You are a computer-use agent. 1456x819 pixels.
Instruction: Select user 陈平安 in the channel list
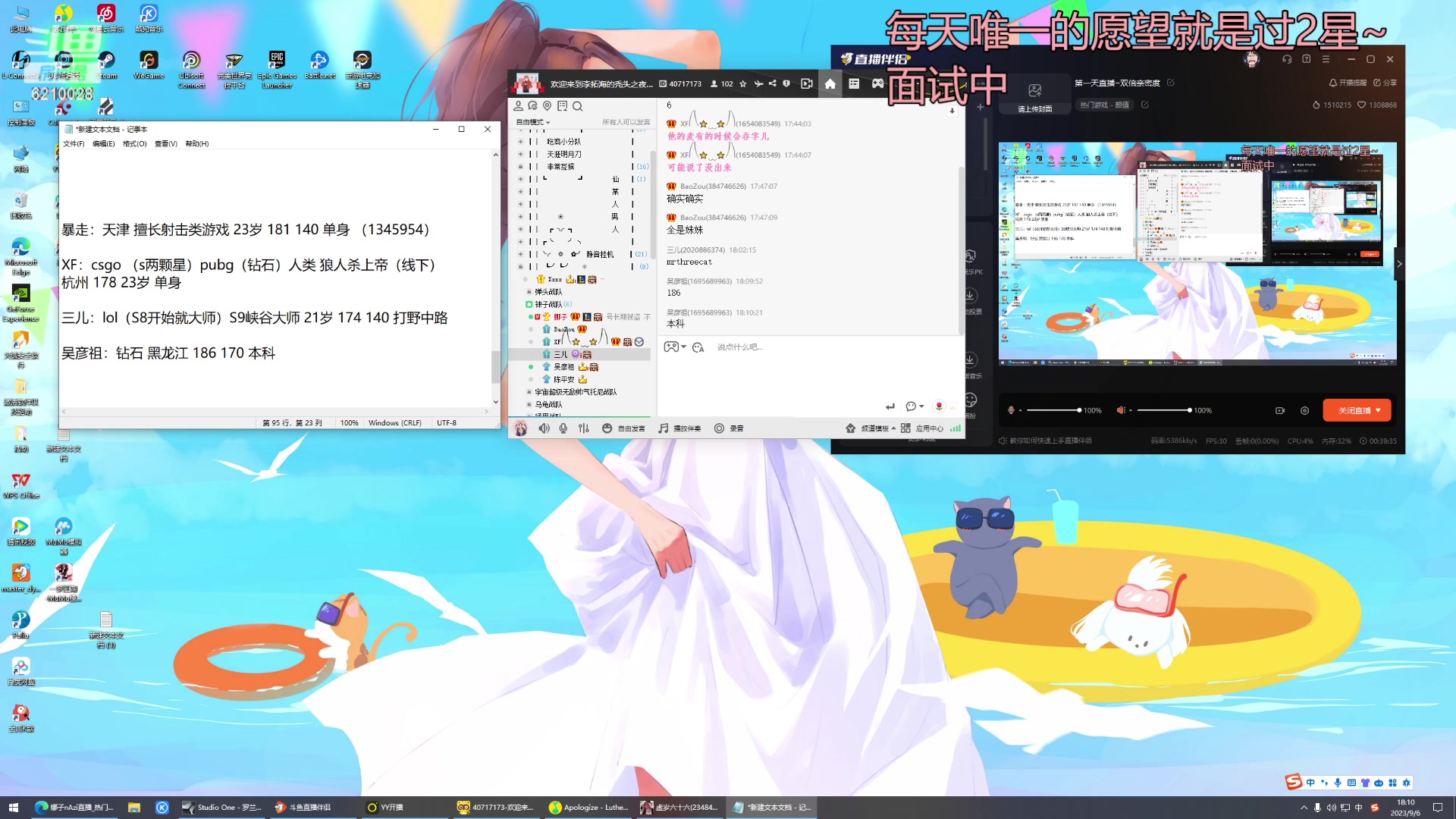coord(563,380)
